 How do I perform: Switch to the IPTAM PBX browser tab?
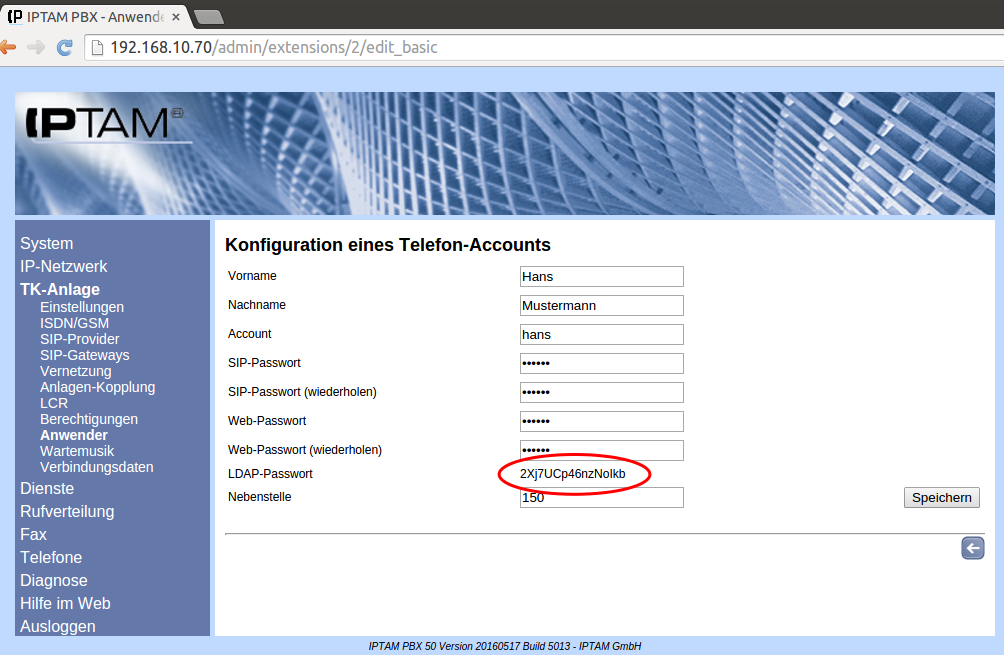(x=90, y=16)
